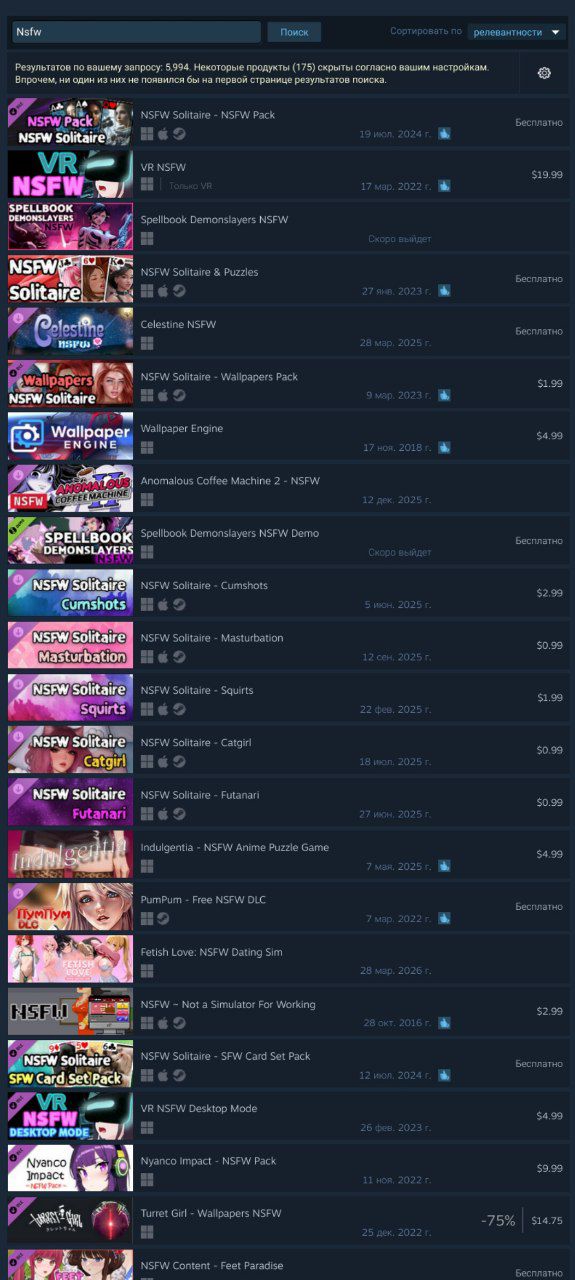The image size is (575, 1280).
Task: Click the review thumbs-up icon for VR NSFW
Action: click(444, 186)
